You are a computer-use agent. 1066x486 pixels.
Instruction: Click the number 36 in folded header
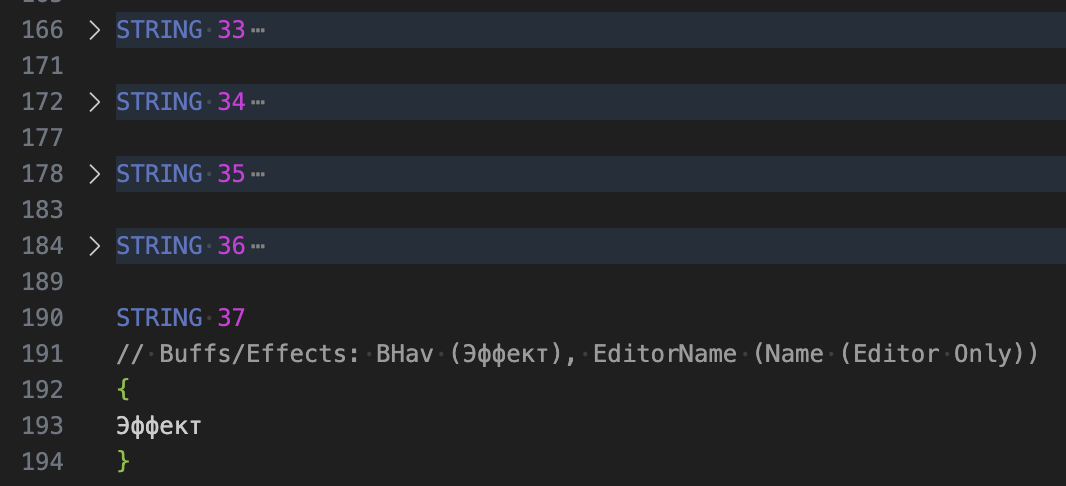coord(231,246)
